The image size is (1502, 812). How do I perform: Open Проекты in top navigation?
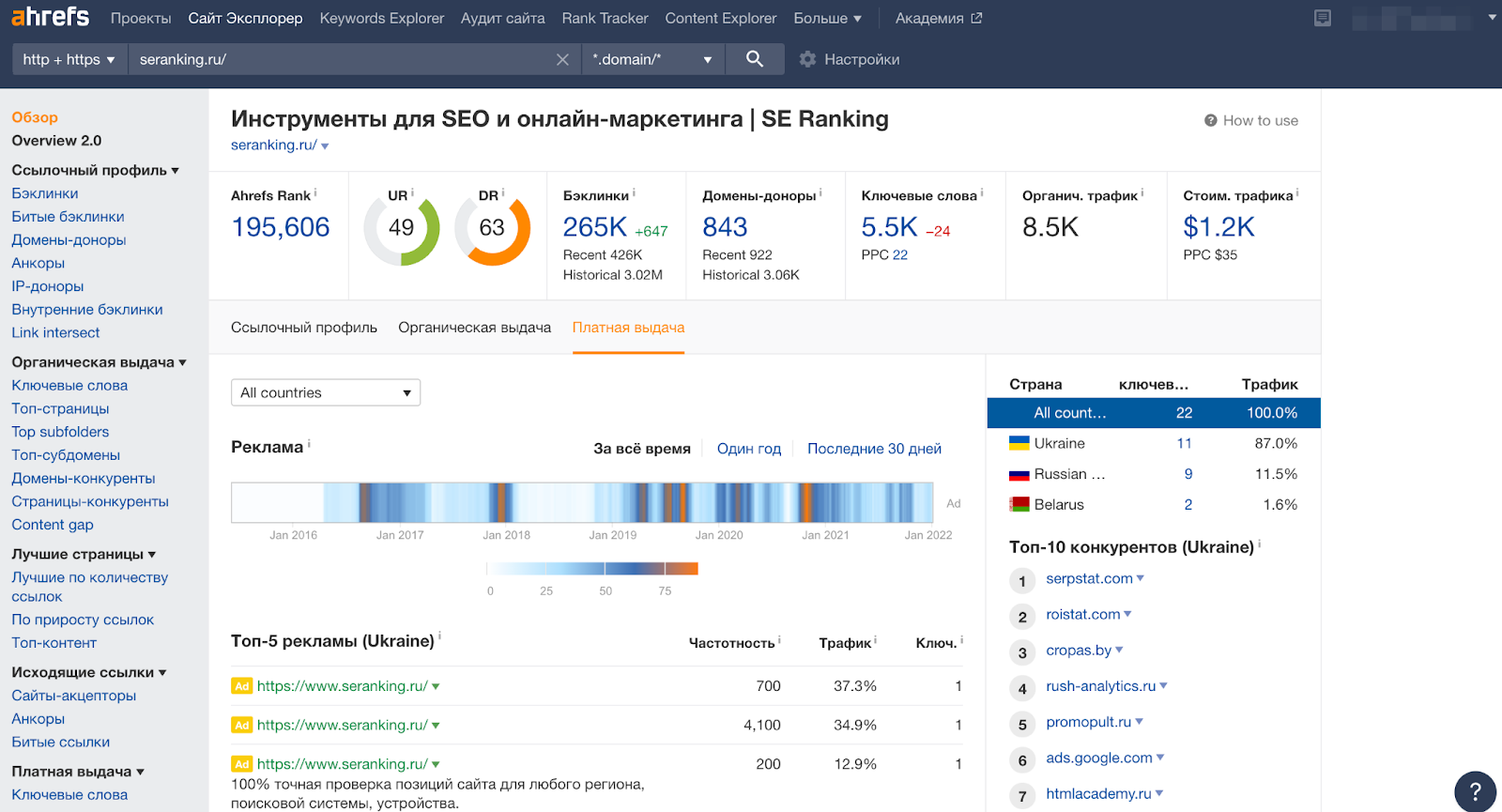(x=141, y=18)
